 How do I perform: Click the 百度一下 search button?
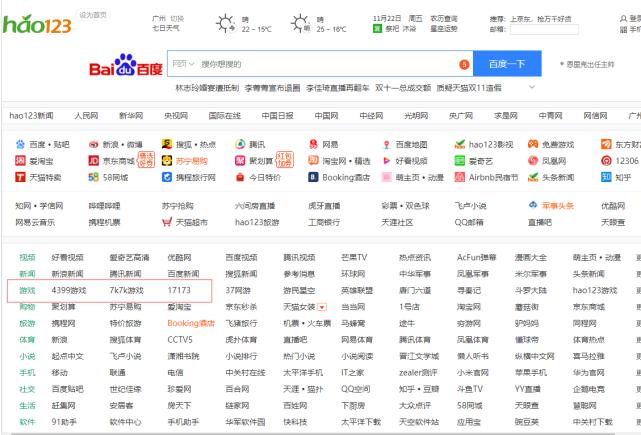tap(507, 64)
